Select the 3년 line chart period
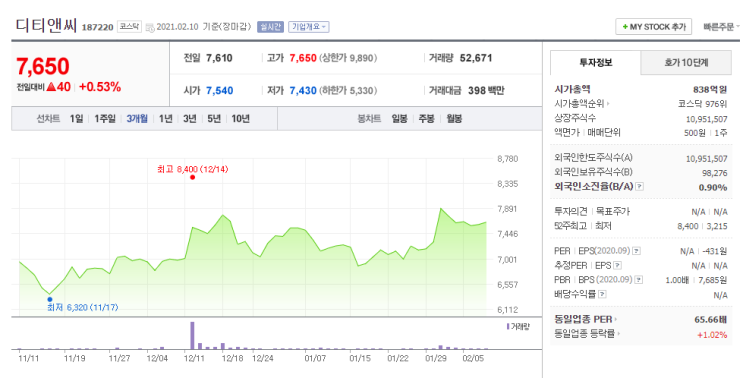This screenshot has width=743, height=378. click(190, 118)
